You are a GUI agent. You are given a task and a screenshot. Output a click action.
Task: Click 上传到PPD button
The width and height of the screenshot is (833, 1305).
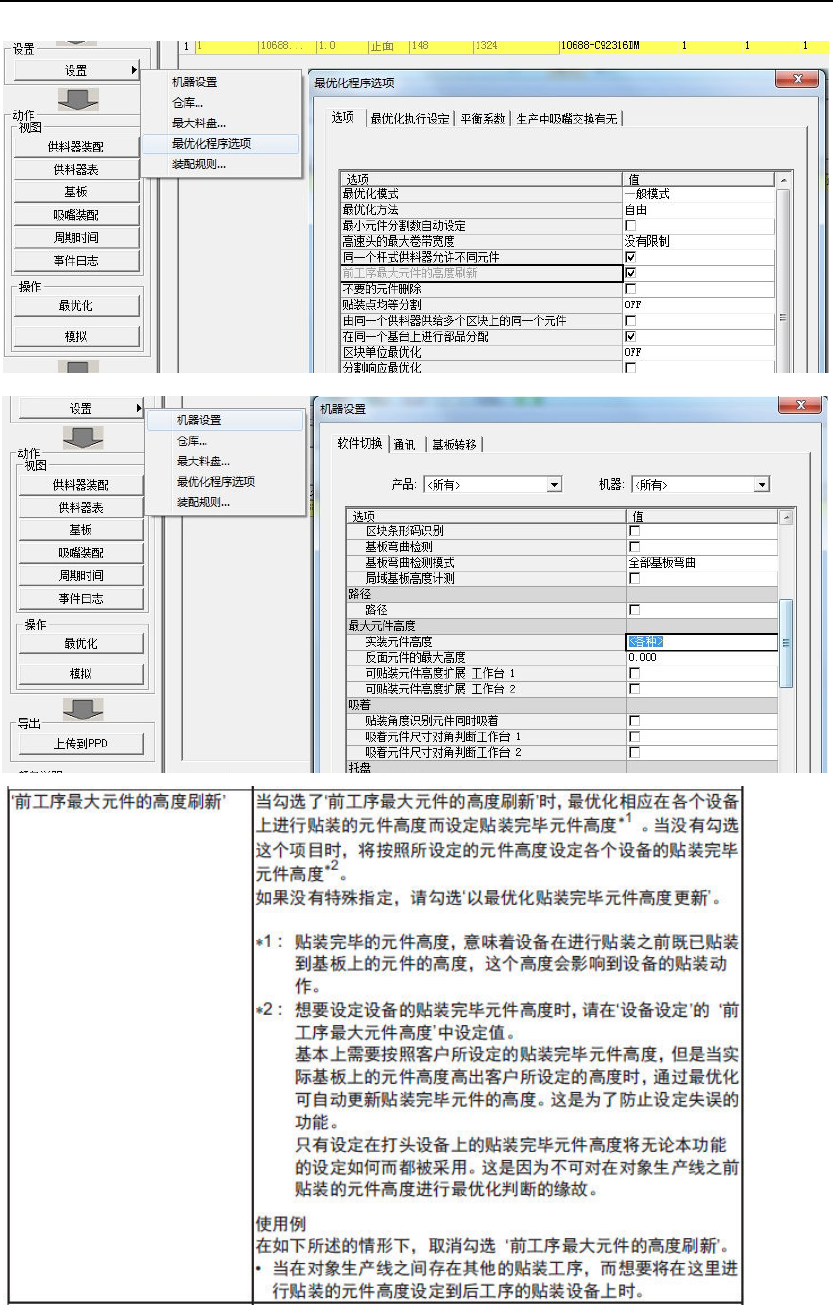pos(80,744)
